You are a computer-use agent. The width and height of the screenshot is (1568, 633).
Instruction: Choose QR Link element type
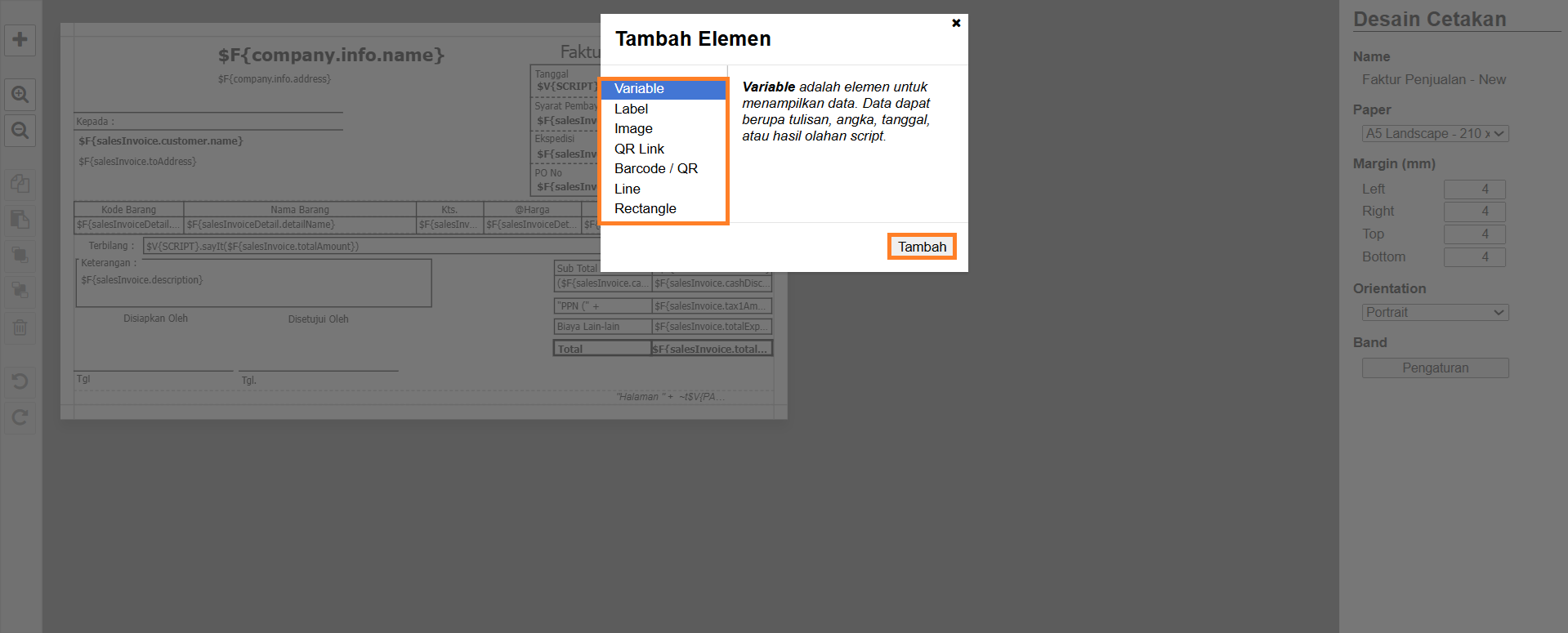(639, 149)
